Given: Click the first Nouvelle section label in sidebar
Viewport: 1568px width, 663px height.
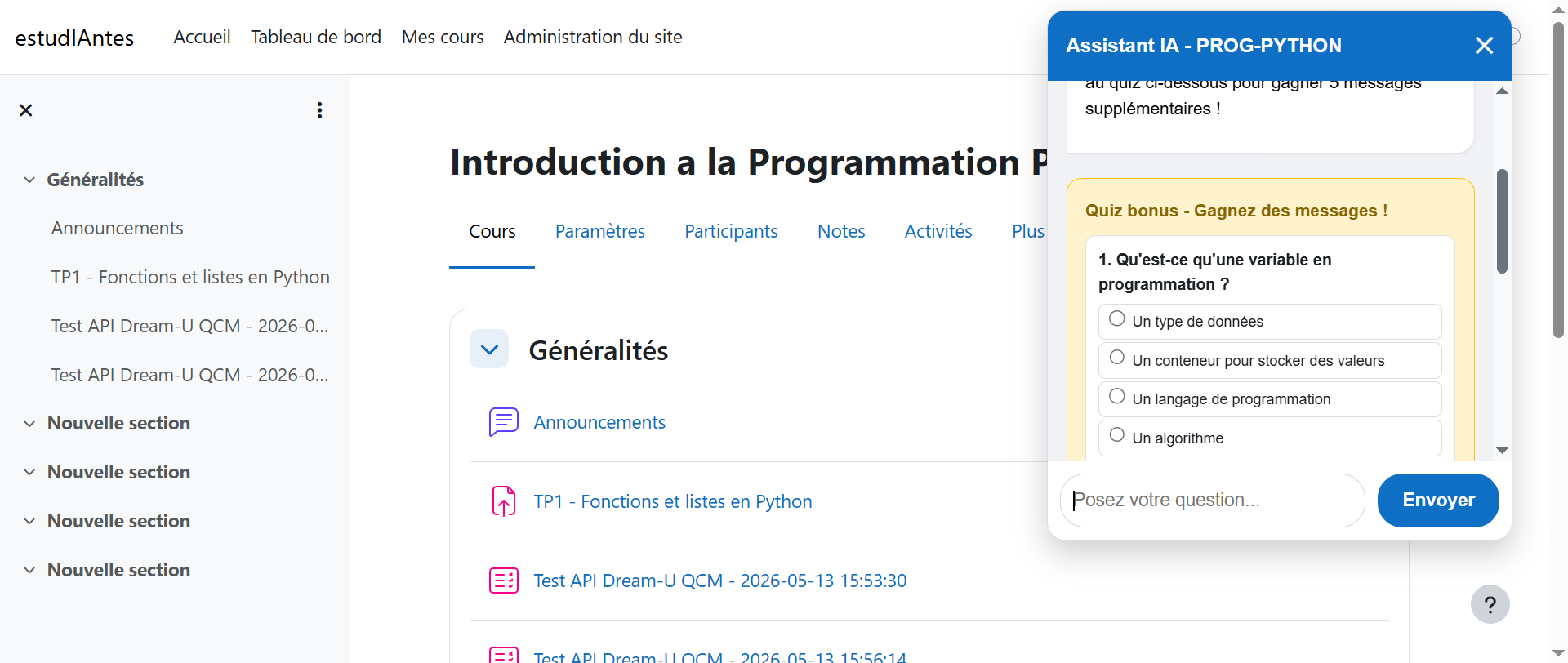Looking at the screenshot, I should click(x=118, y=424).
